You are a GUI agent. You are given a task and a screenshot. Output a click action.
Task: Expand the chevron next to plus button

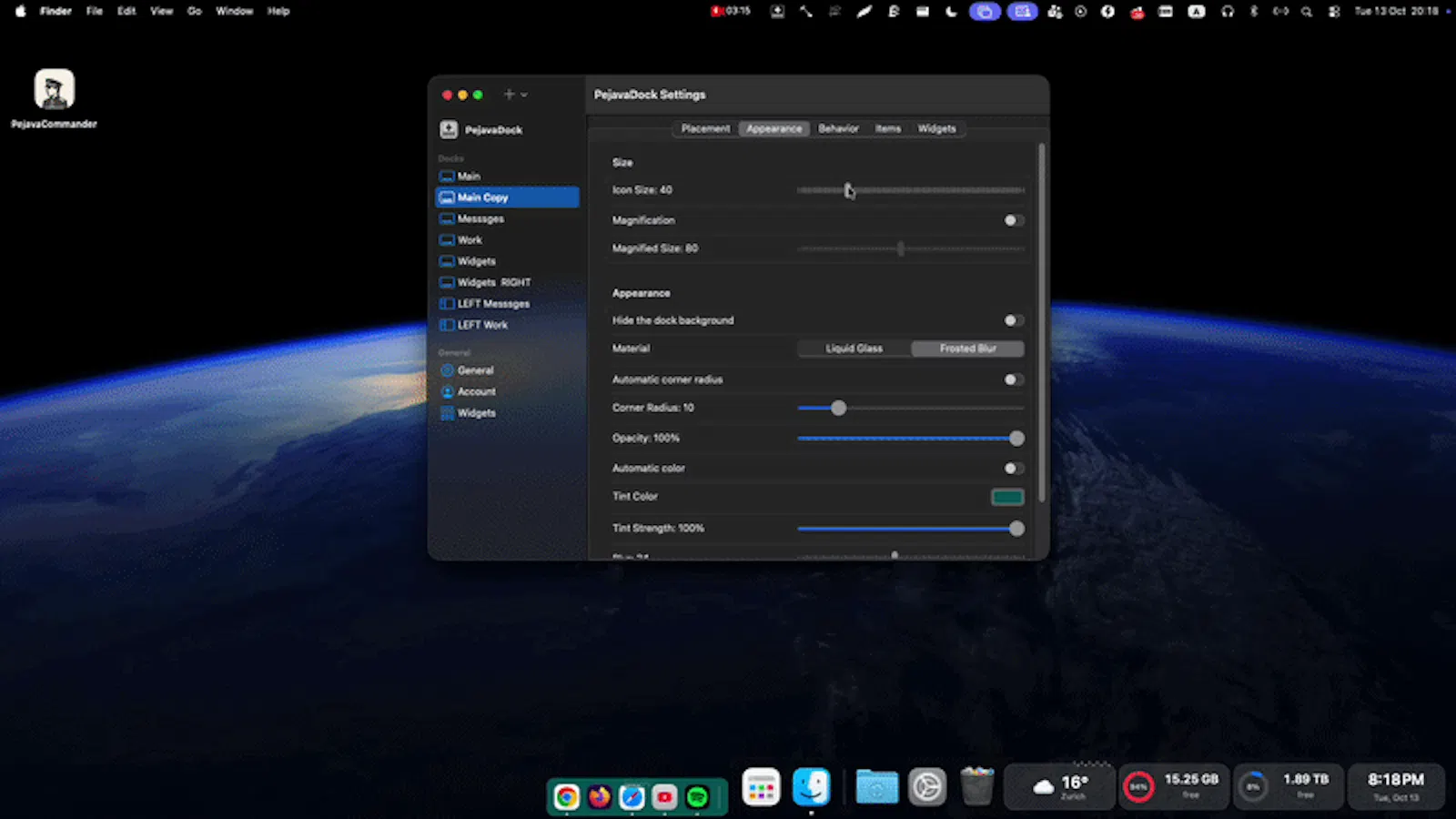524,95
